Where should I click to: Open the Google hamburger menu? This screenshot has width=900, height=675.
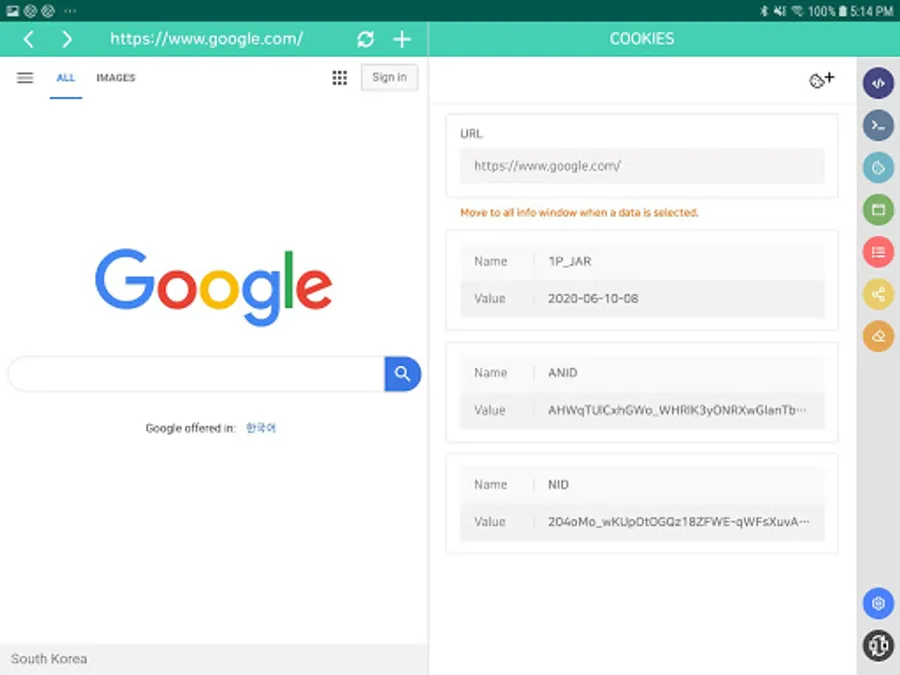pyautogui.click(x=25, y=77)
